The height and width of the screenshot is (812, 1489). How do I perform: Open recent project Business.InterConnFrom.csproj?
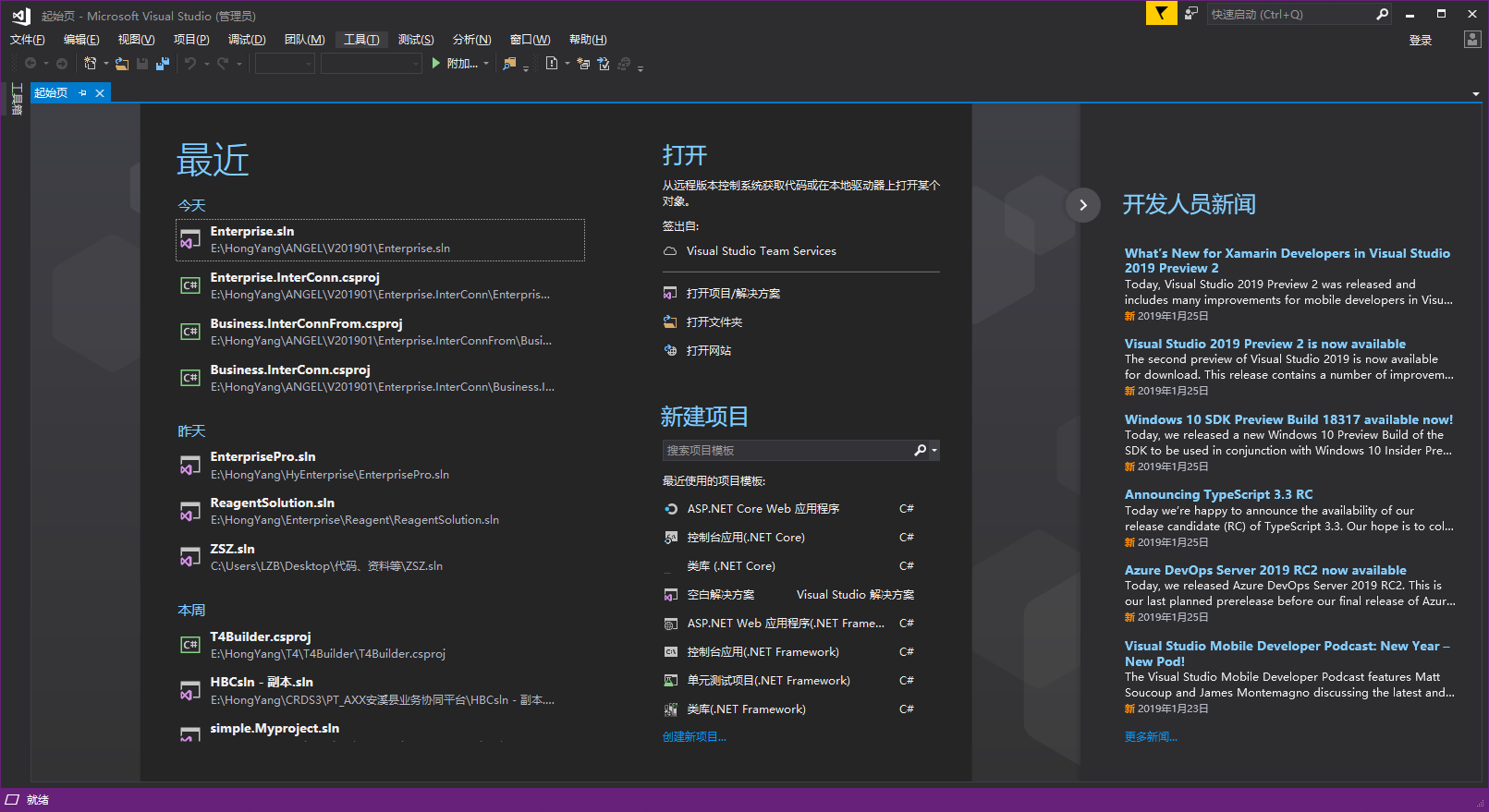(380, 333)
